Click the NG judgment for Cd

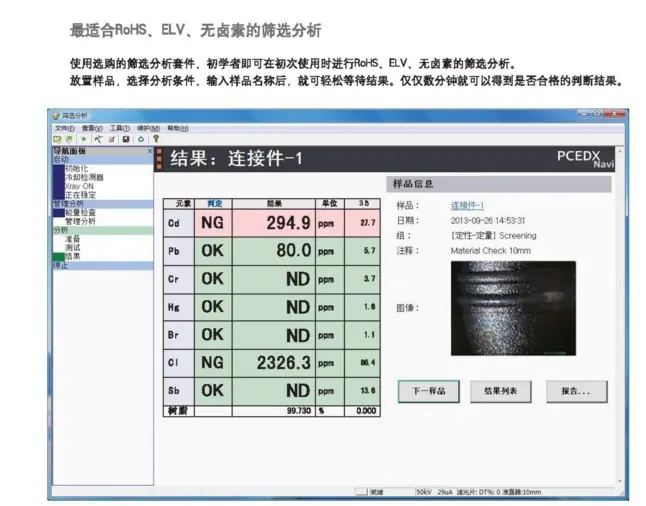(x=213, y=223)
